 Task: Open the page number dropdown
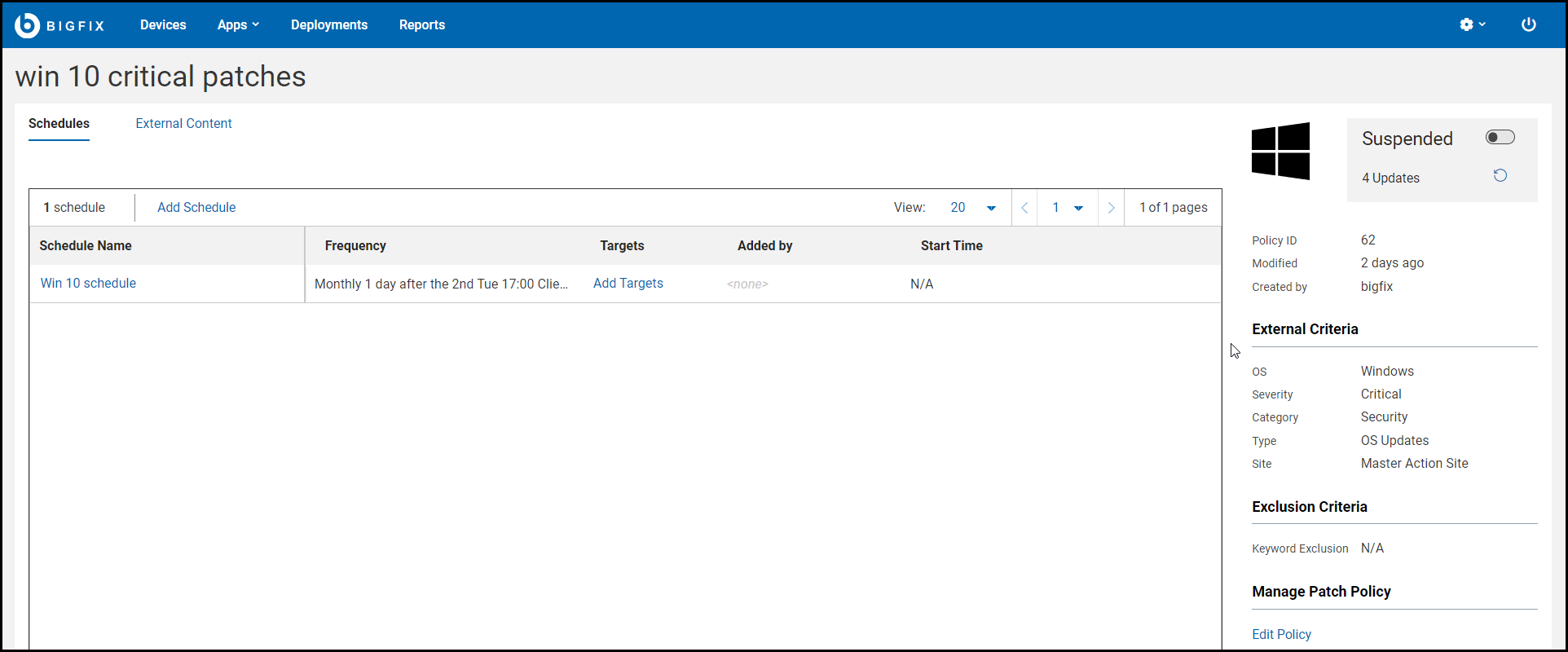coord(1067,208)
